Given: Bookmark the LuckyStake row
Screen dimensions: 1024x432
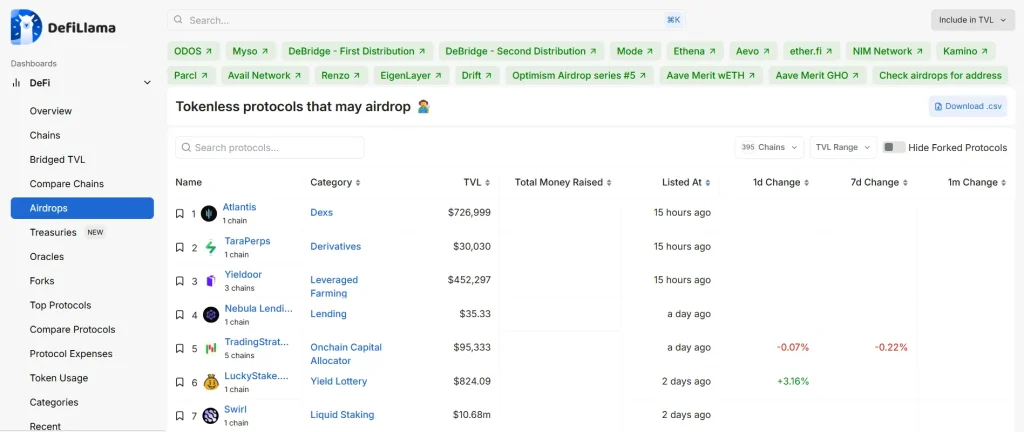Looking at the screenshot, I should [x=180, y=382].
